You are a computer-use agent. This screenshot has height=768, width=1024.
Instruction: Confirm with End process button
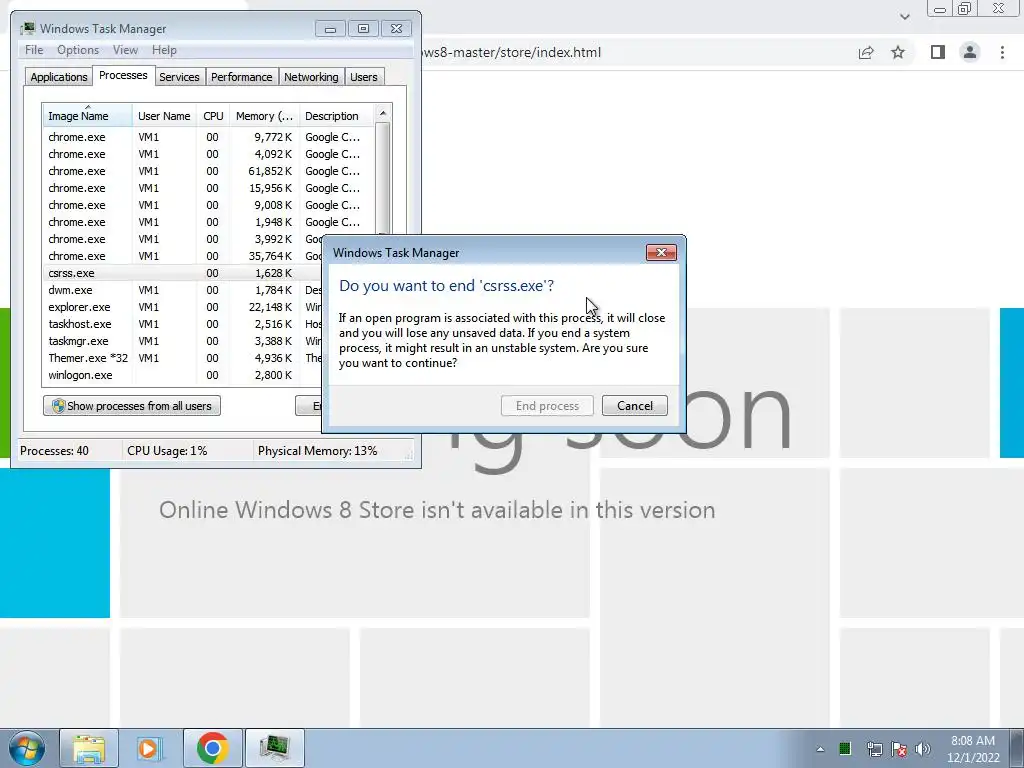click(x=547, y=406)
